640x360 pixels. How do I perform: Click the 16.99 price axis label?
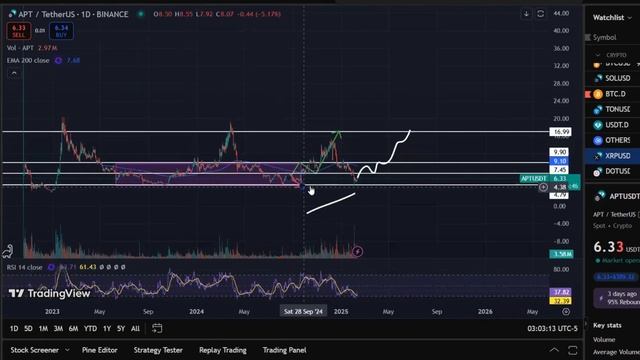point(560,131)
